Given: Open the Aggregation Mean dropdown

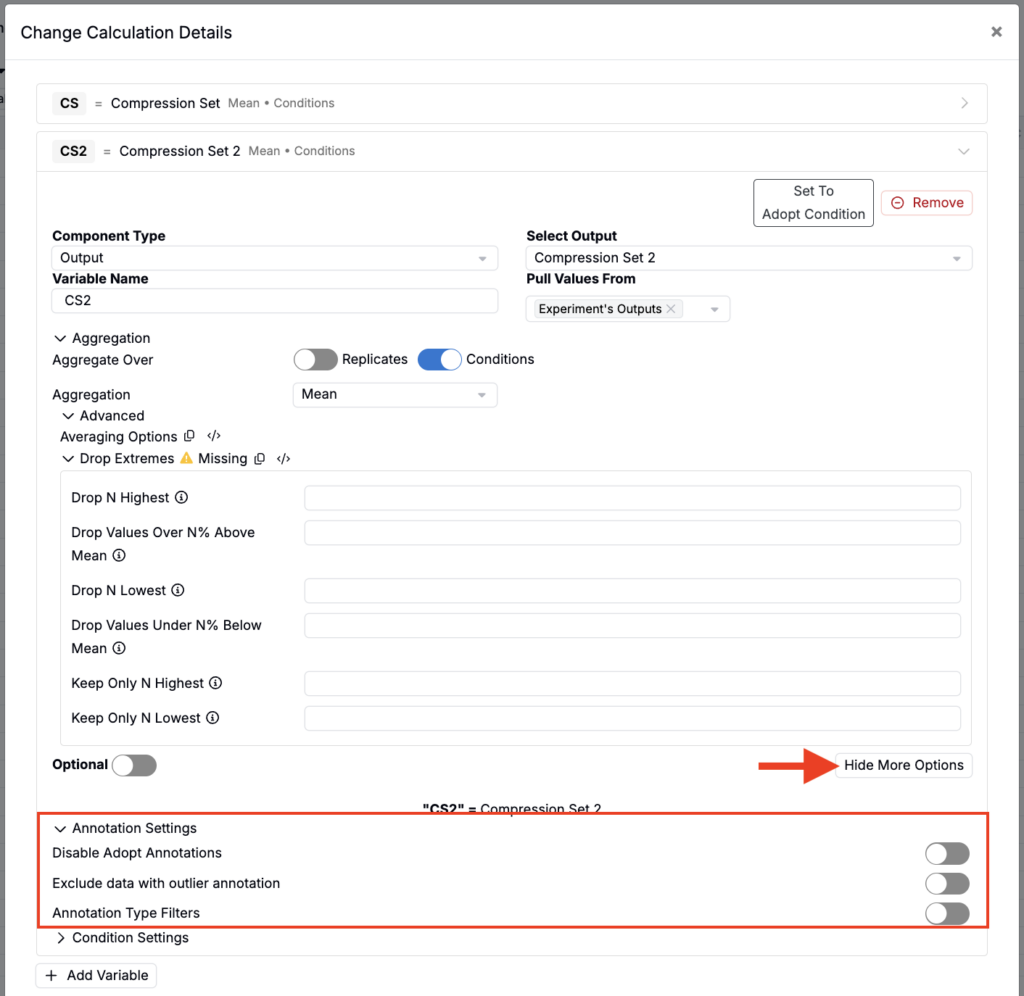Looking at the screenshot, I should tap(395, 394).
